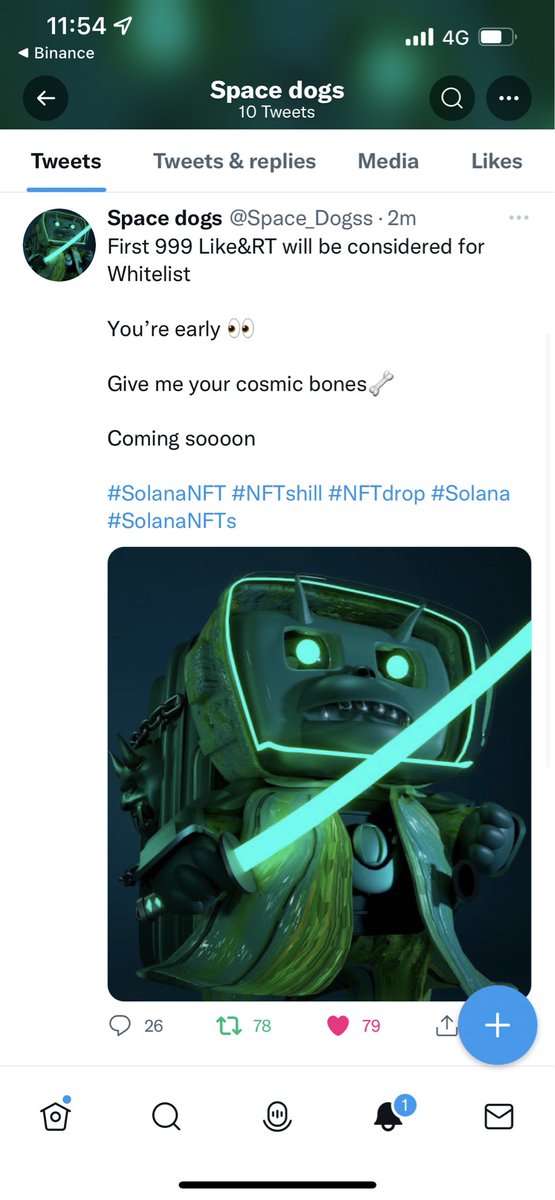This screenshot has width=555, height=1200.
Task: Return to the Binance app
Action: pyautogui.click(x=57, y=53)
